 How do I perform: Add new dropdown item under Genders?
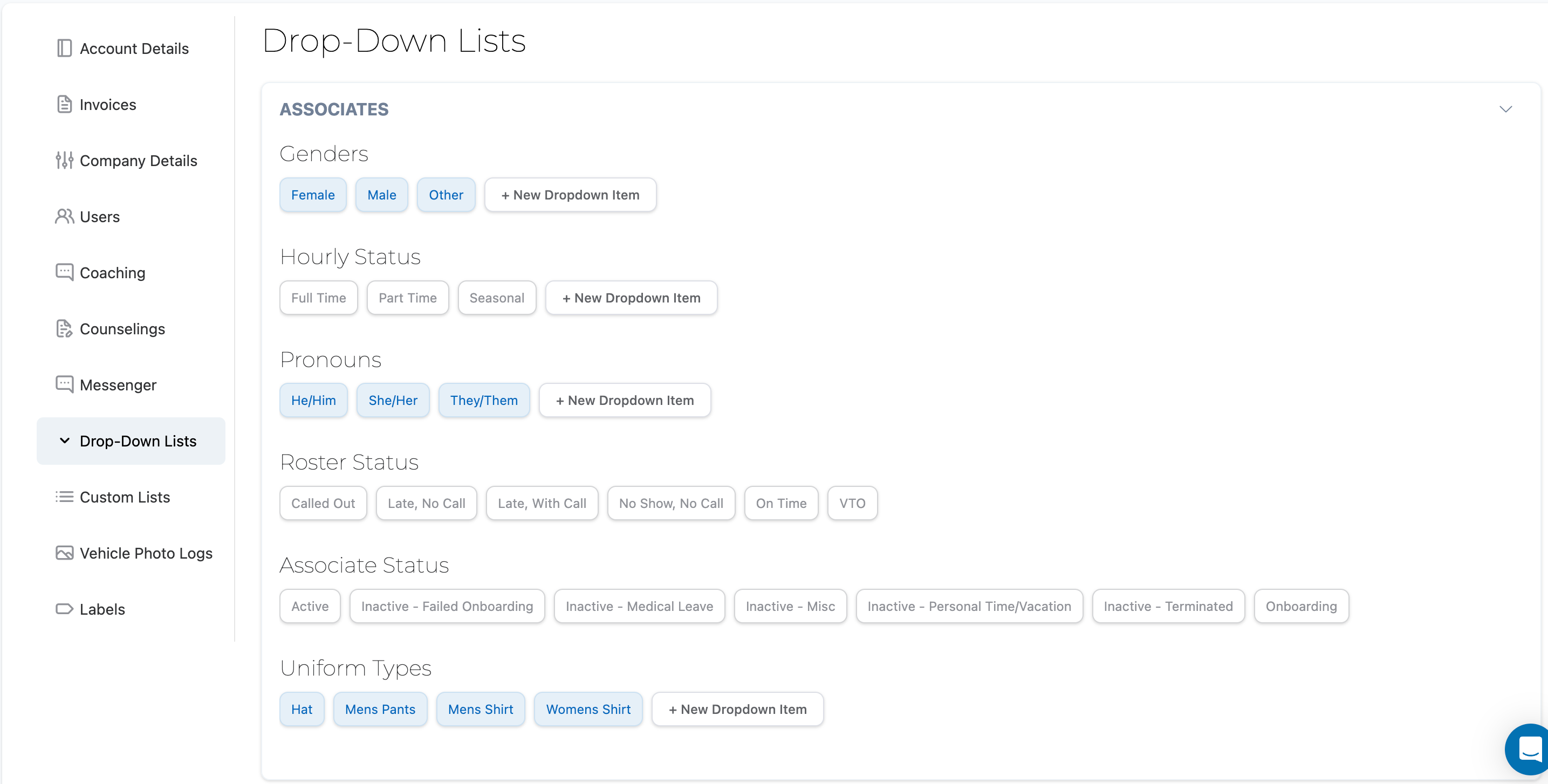570,195
